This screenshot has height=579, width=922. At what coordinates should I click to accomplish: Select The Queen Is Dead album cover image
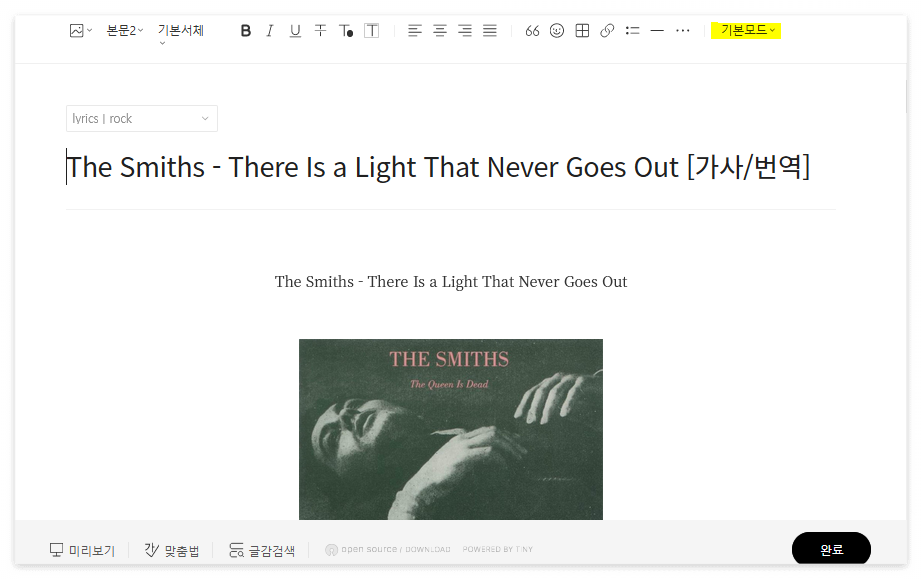(x=451, y=429)
